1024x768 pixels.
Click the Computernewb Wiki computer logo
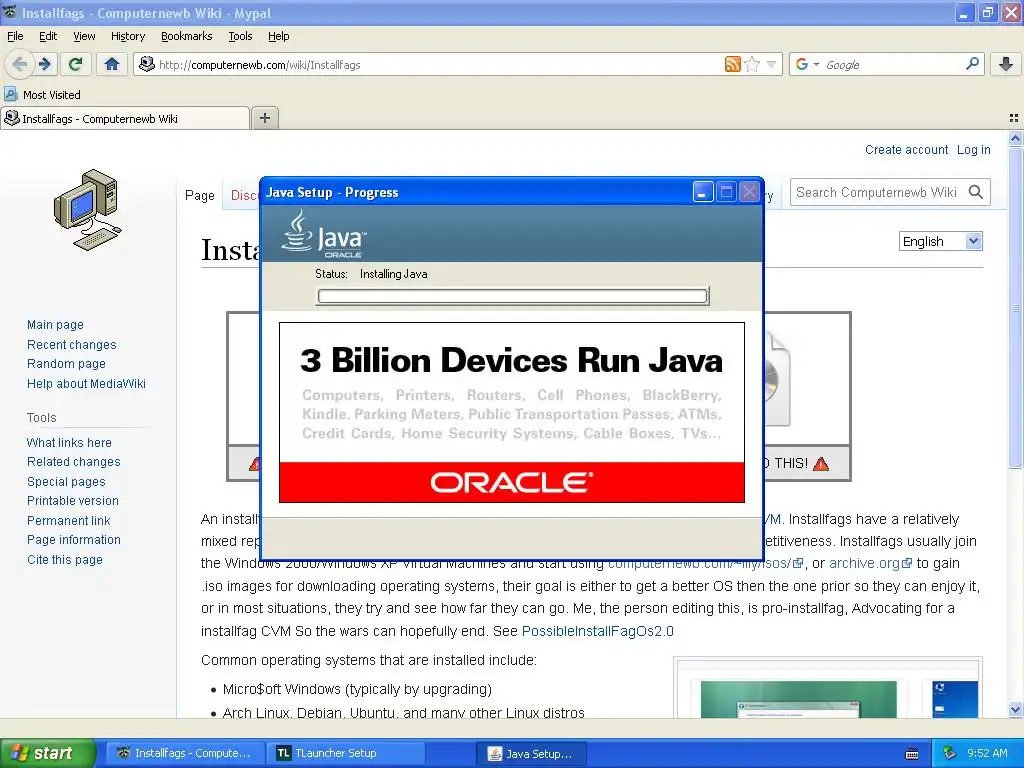[88, 210]
